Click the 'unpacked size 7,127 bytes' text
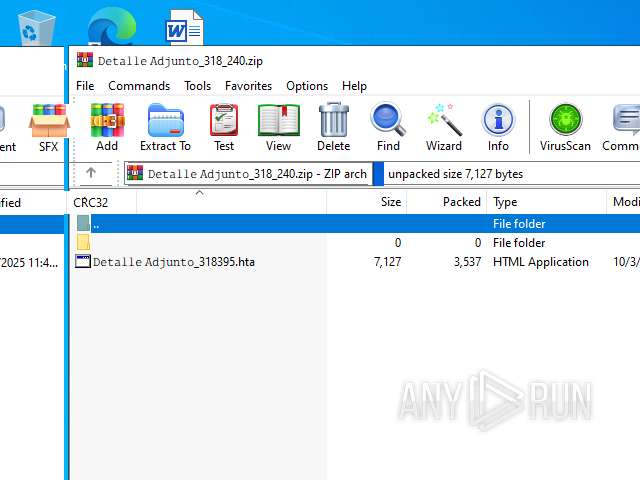Image resolution: width=640 pixels, height=480 pixels. coord(456,174)
